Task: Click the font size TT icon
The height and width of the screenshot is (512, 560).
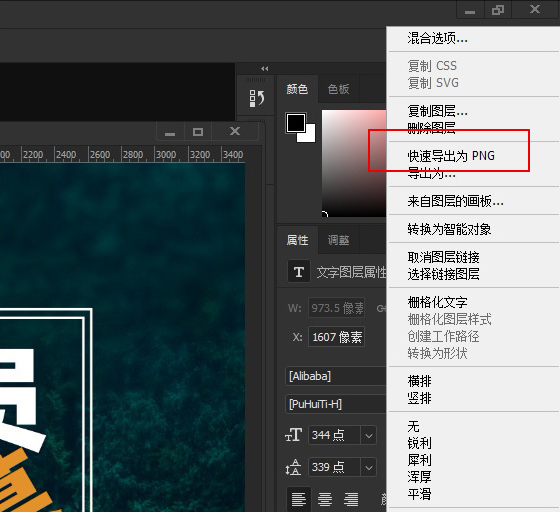Action: click(294, 435)
